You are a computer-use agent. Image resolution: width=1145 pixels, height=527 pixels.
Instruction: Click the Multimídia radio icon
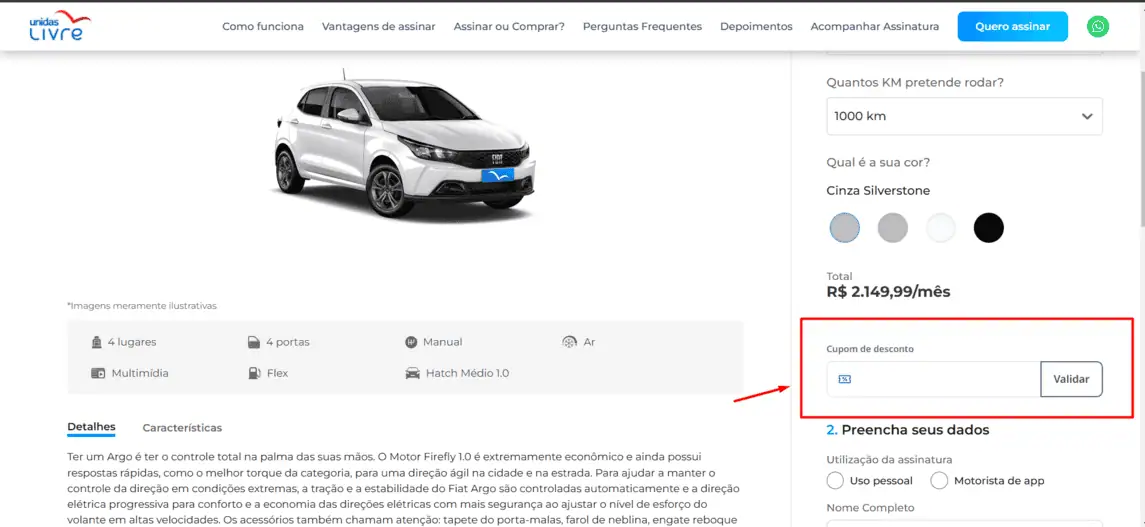coord(98,373)
